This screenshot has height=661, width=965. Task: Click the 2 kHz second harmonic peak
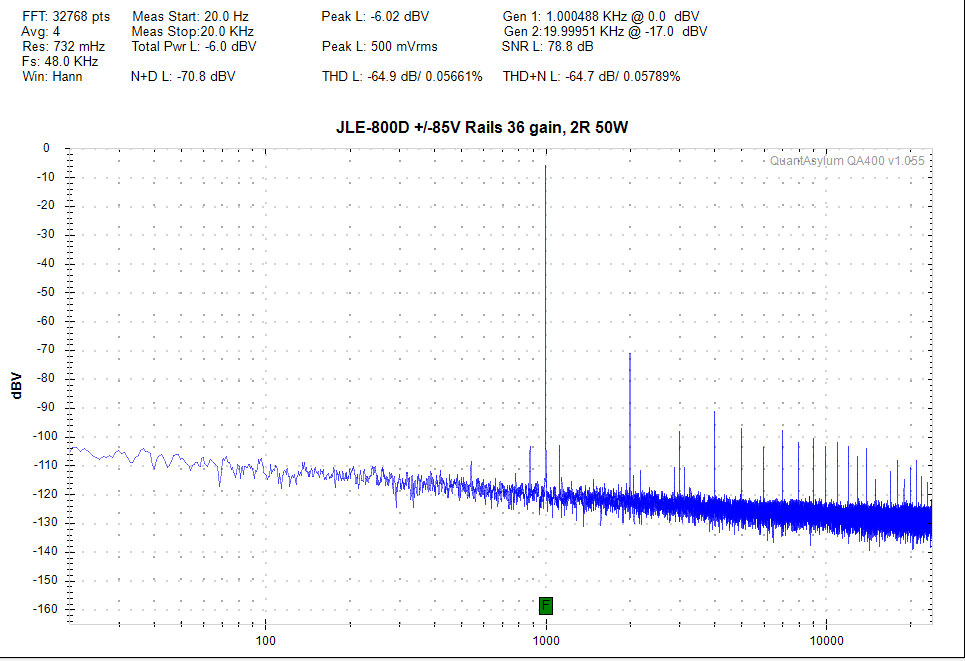pos(630,355)
